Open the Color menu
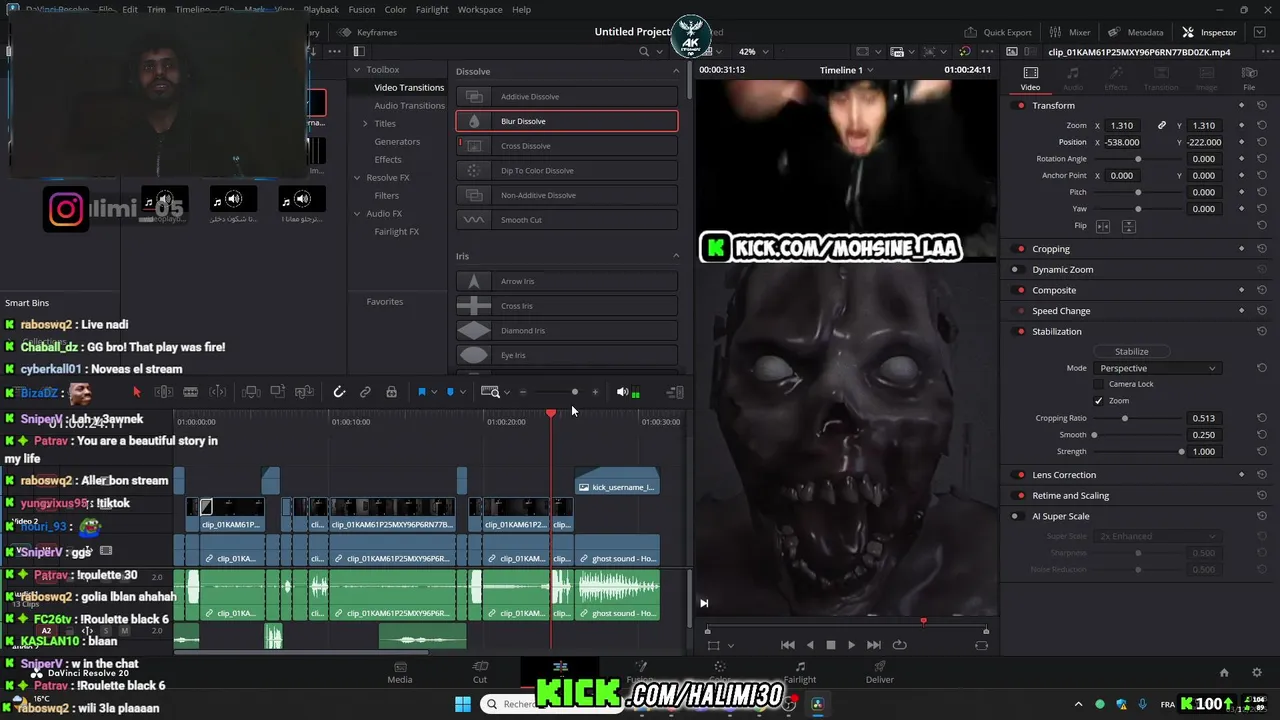Viewport: 1280px width, 720px height. 395,9
